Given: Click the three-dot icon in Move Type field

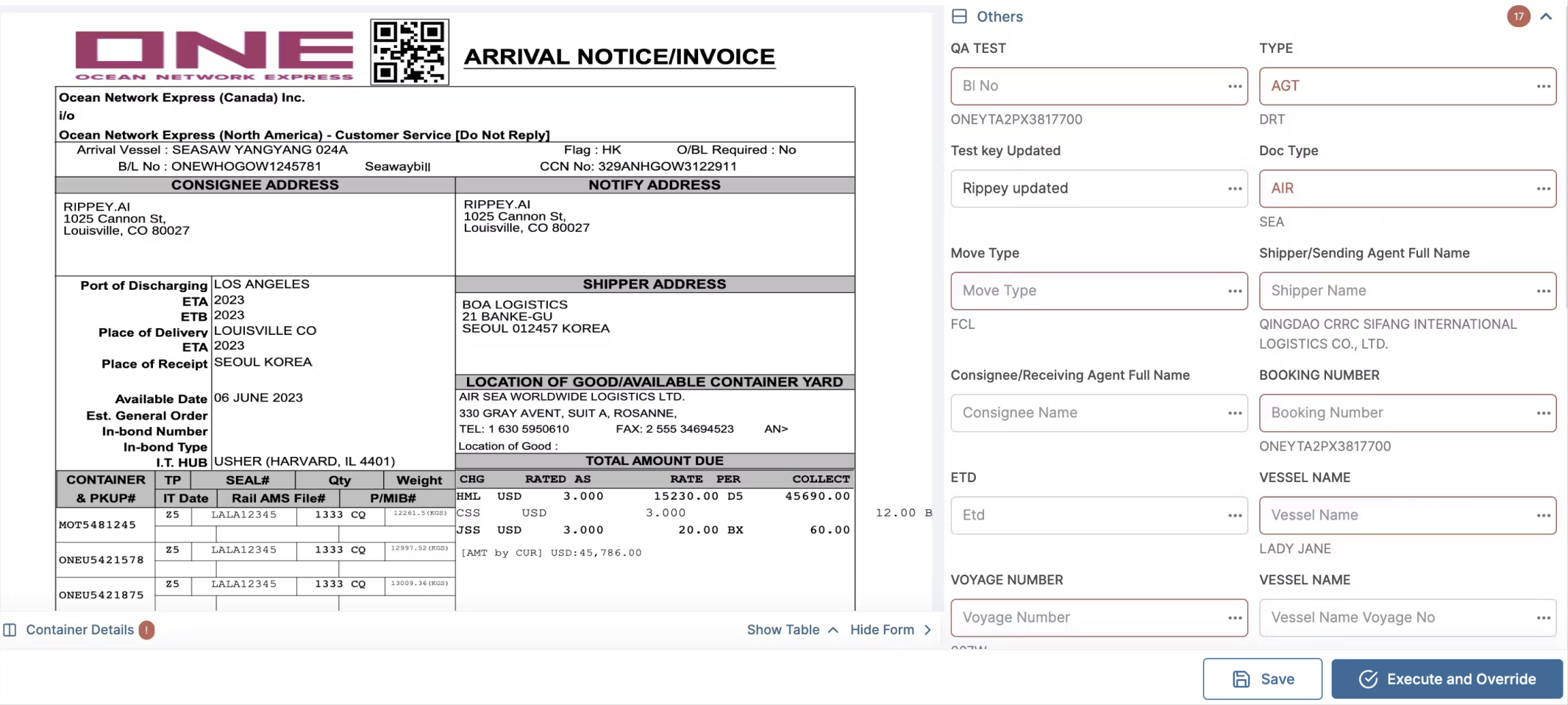Looking at the screenshot, I should (1234, 291).
